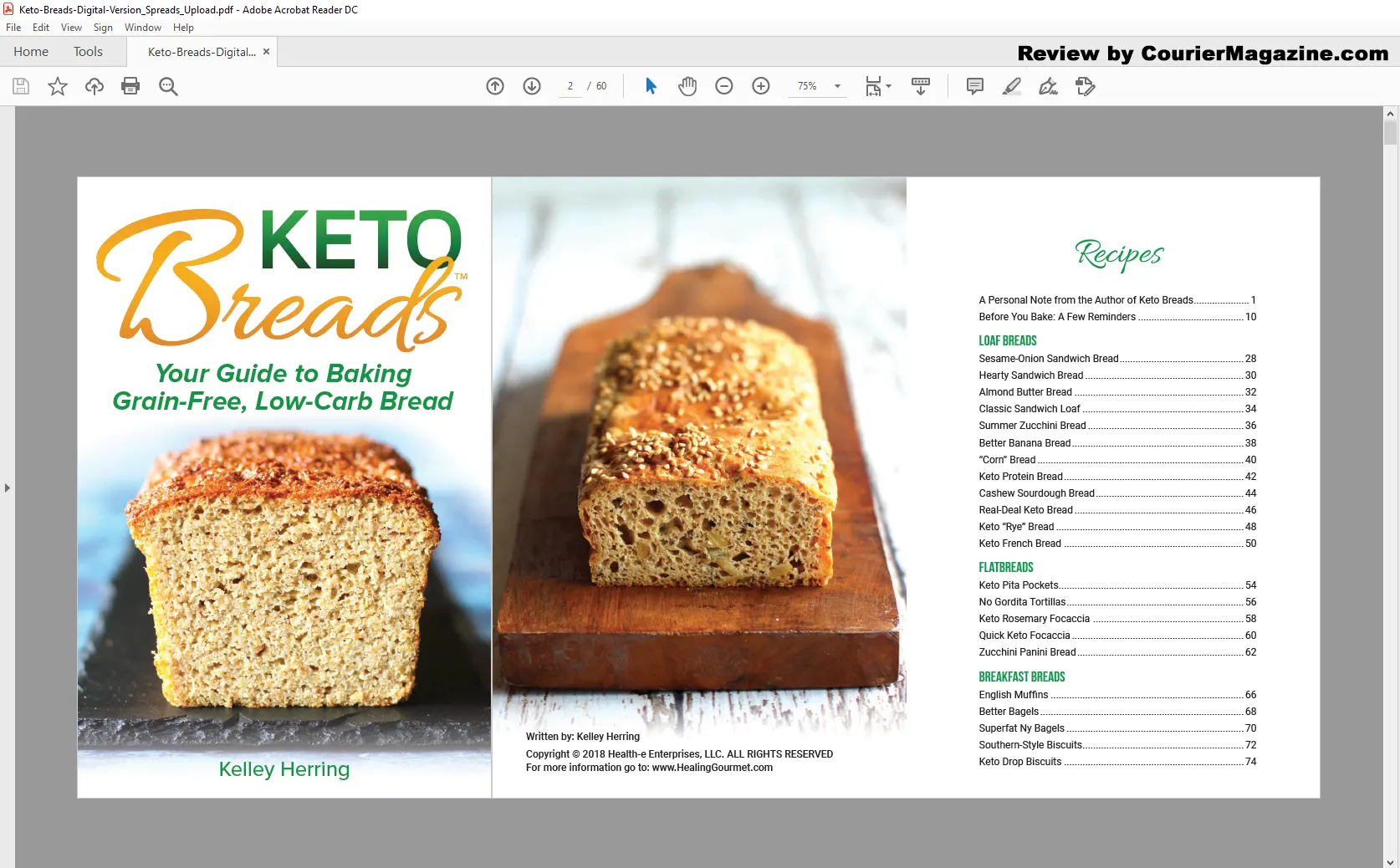Screen dimensions: 1400x868
Task: Bookmark the document with the star icon
Action: click(x=58, y=86)
